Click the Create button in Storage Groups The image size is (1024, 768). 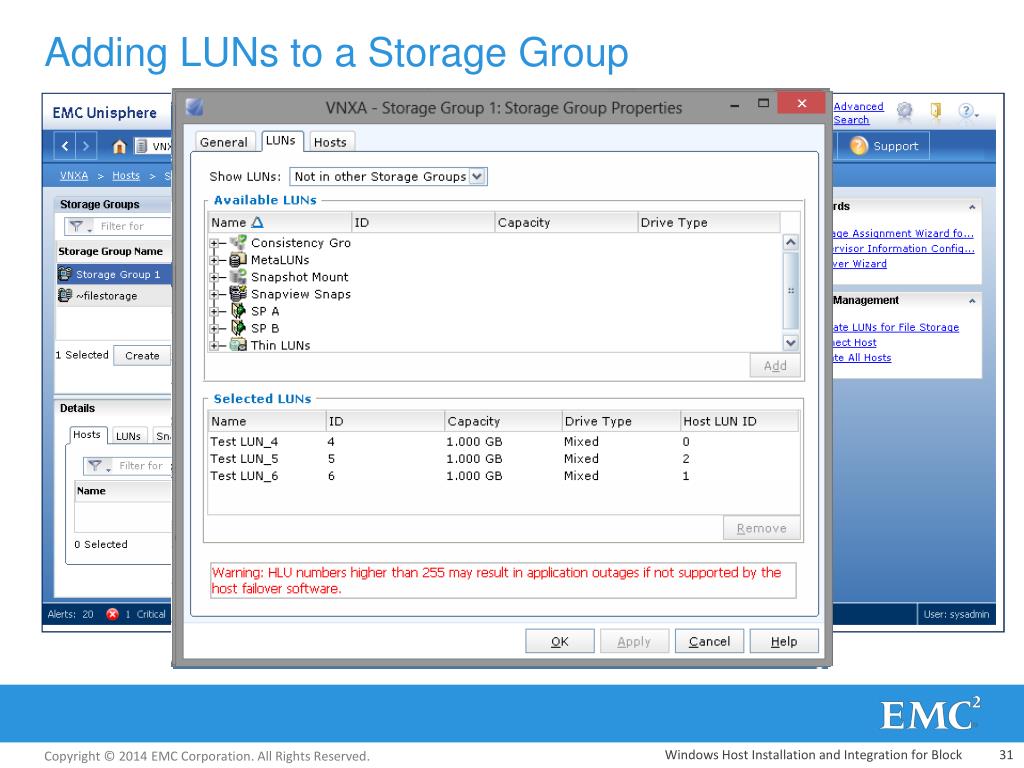tap(142, 355)
